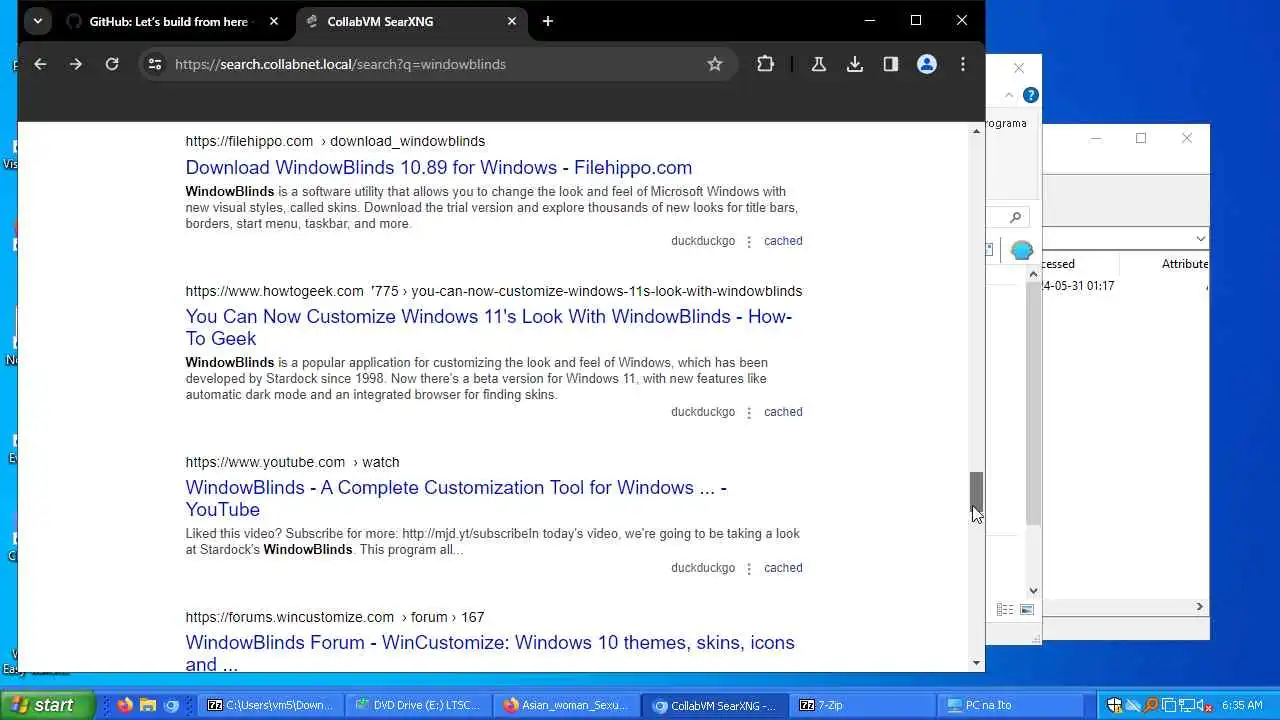Open help icon in background Explorer window
The image size is (1280, 720).
point(1031,95)
